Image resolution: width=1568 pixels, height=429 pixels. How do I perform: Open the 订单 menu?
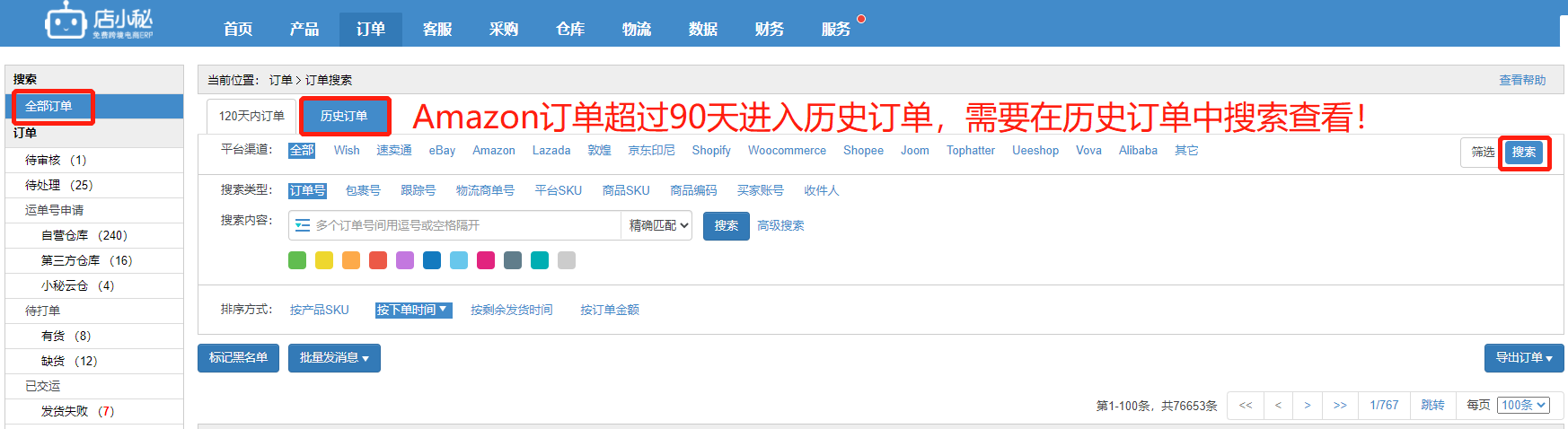[371, 29]
